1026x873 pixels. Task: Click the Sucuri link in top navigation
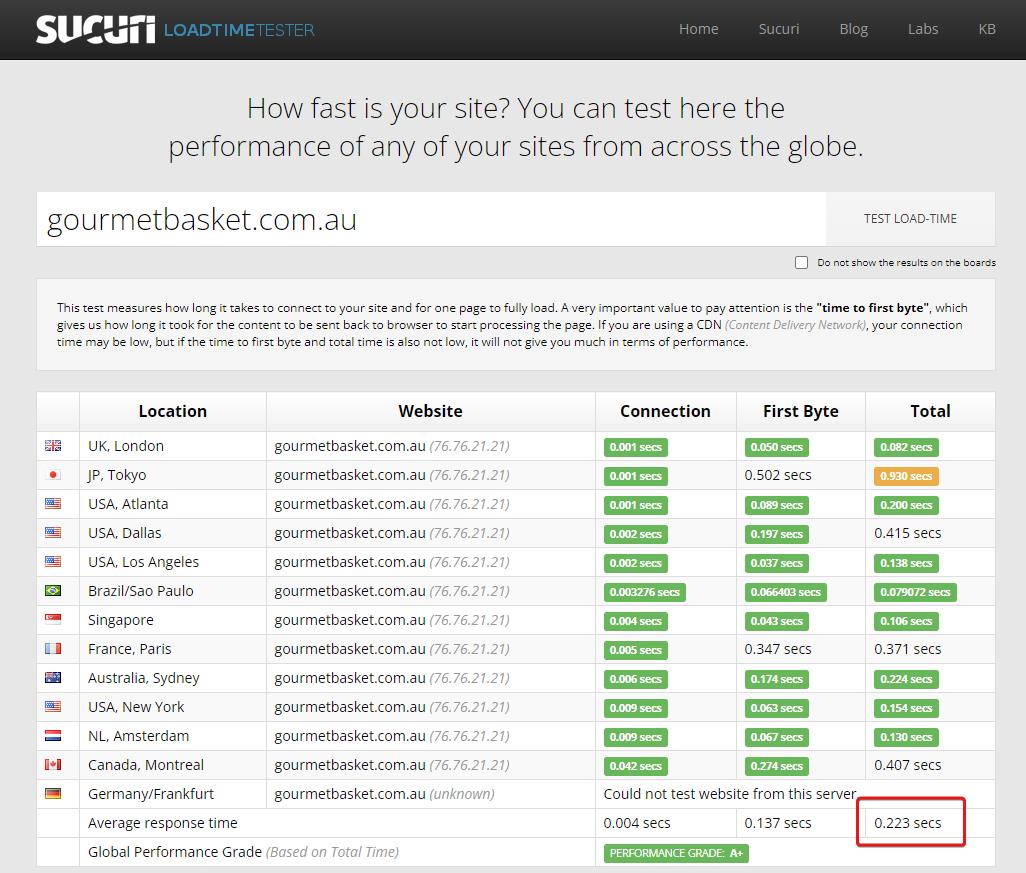click(778, 29)
